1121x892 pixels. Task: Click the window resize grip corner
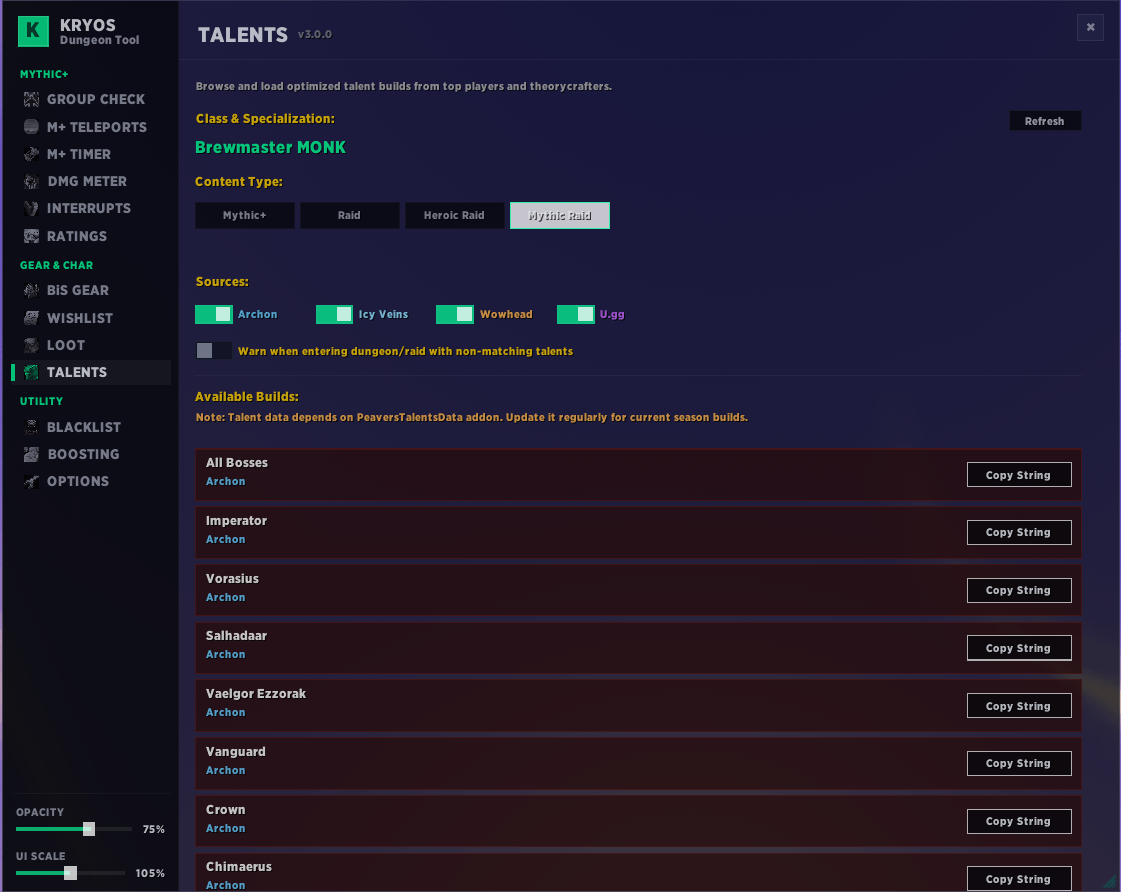[x=1110, y=883]
